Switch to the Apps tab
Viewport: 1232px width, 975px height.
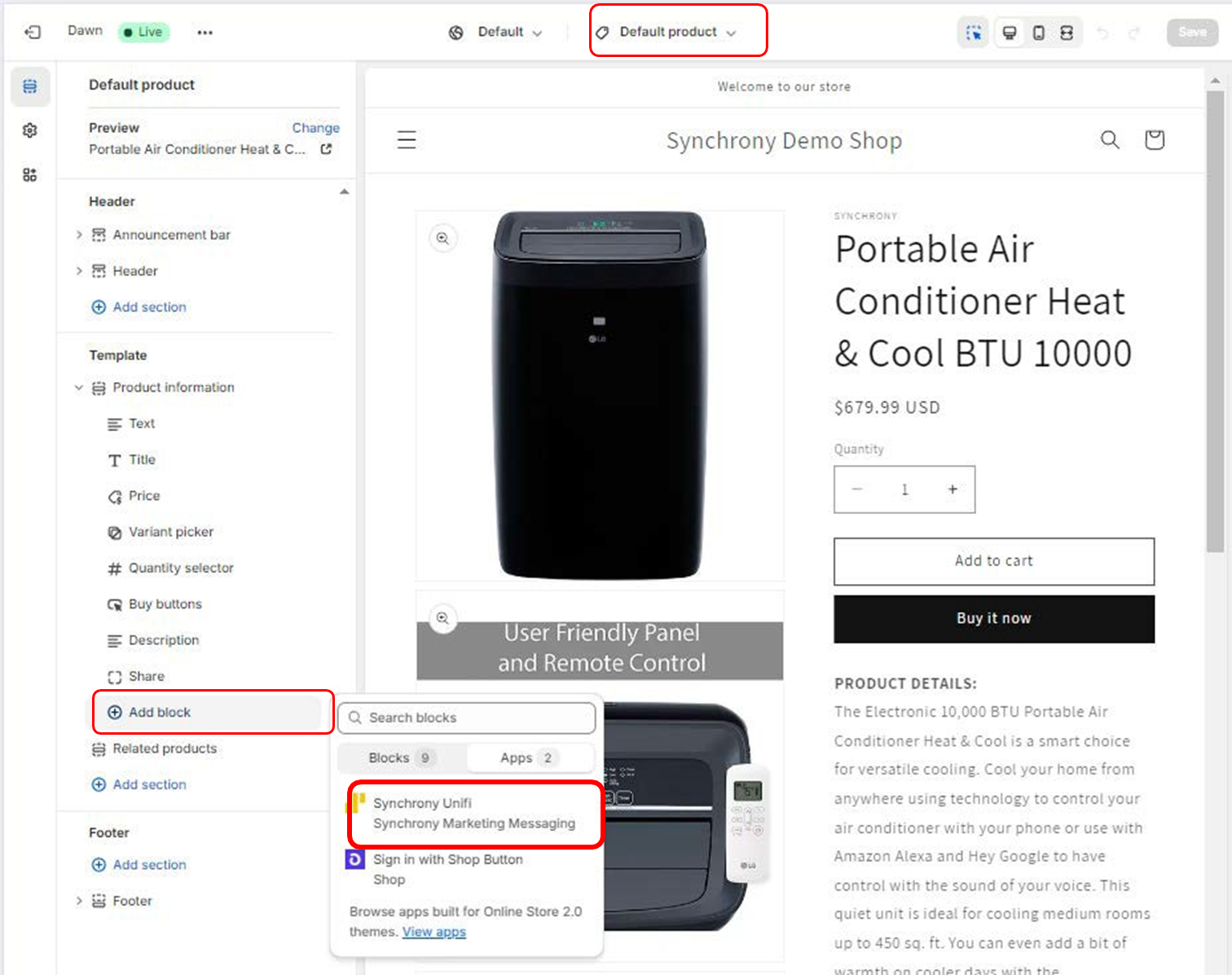(530, 758)
